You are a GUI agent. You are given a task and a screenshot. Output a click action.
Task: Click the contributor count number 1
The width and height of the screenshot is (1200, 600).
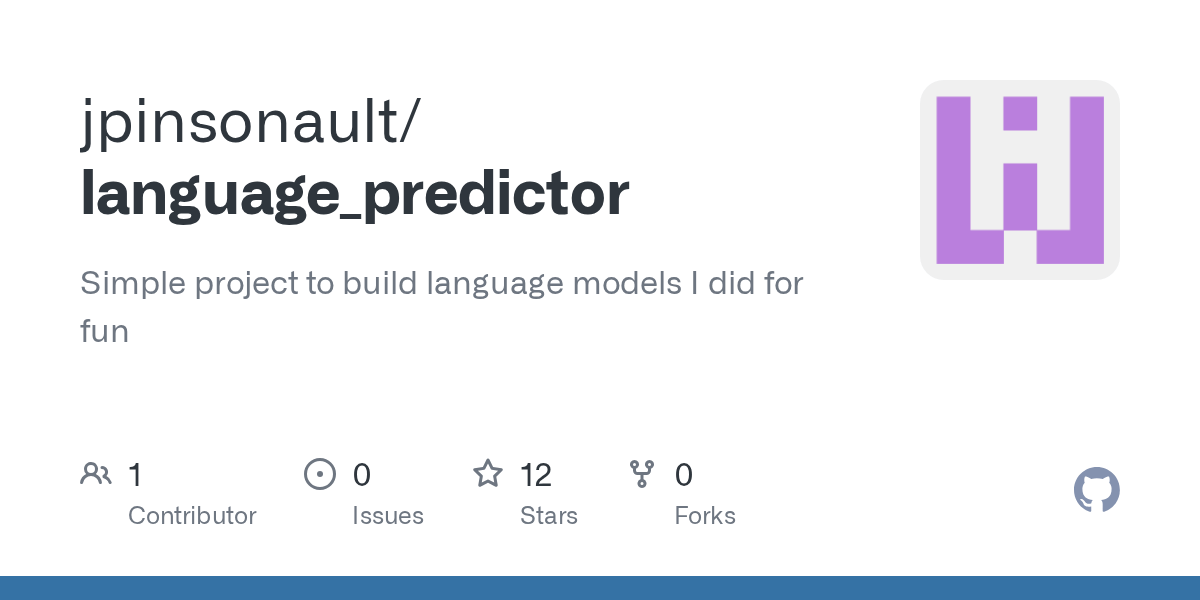tap(135, 474)
